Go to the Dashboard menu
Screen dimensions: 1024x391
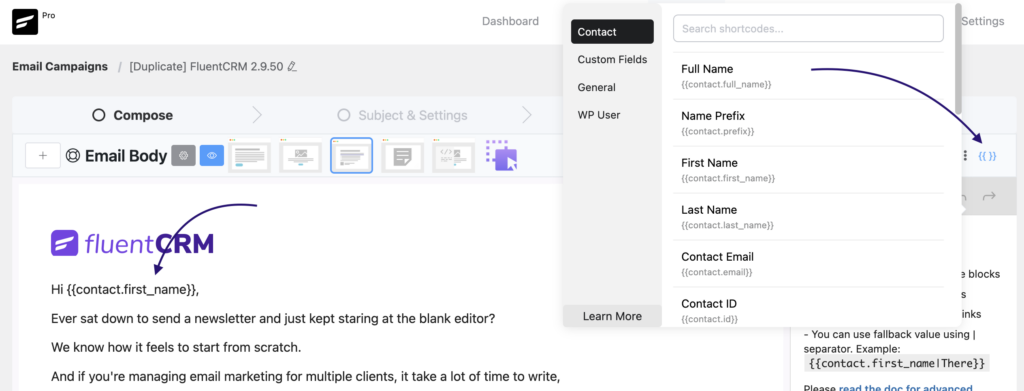[510, 21]
